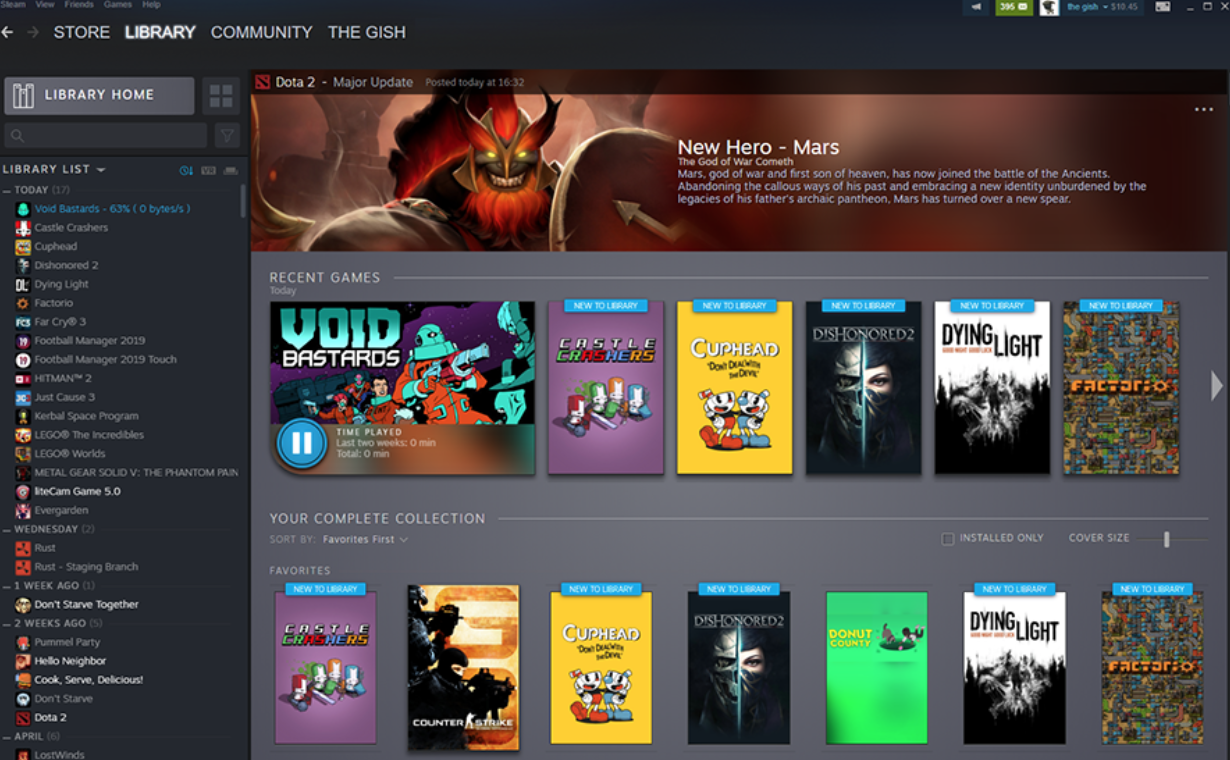
Task: Select Dishonored 2 icon in library list
Action: click(23, 266)
